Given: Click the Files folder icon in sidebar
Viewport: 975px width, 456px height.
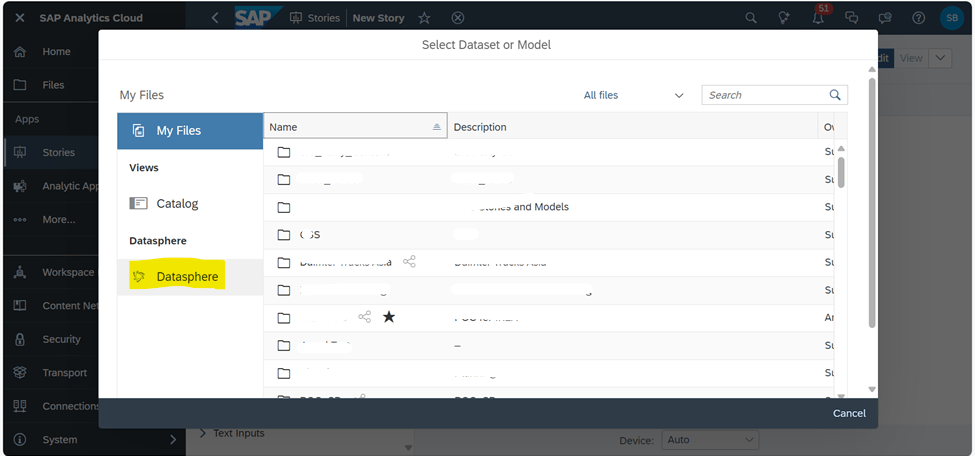Looking at the screenshot, I should 20,85.
